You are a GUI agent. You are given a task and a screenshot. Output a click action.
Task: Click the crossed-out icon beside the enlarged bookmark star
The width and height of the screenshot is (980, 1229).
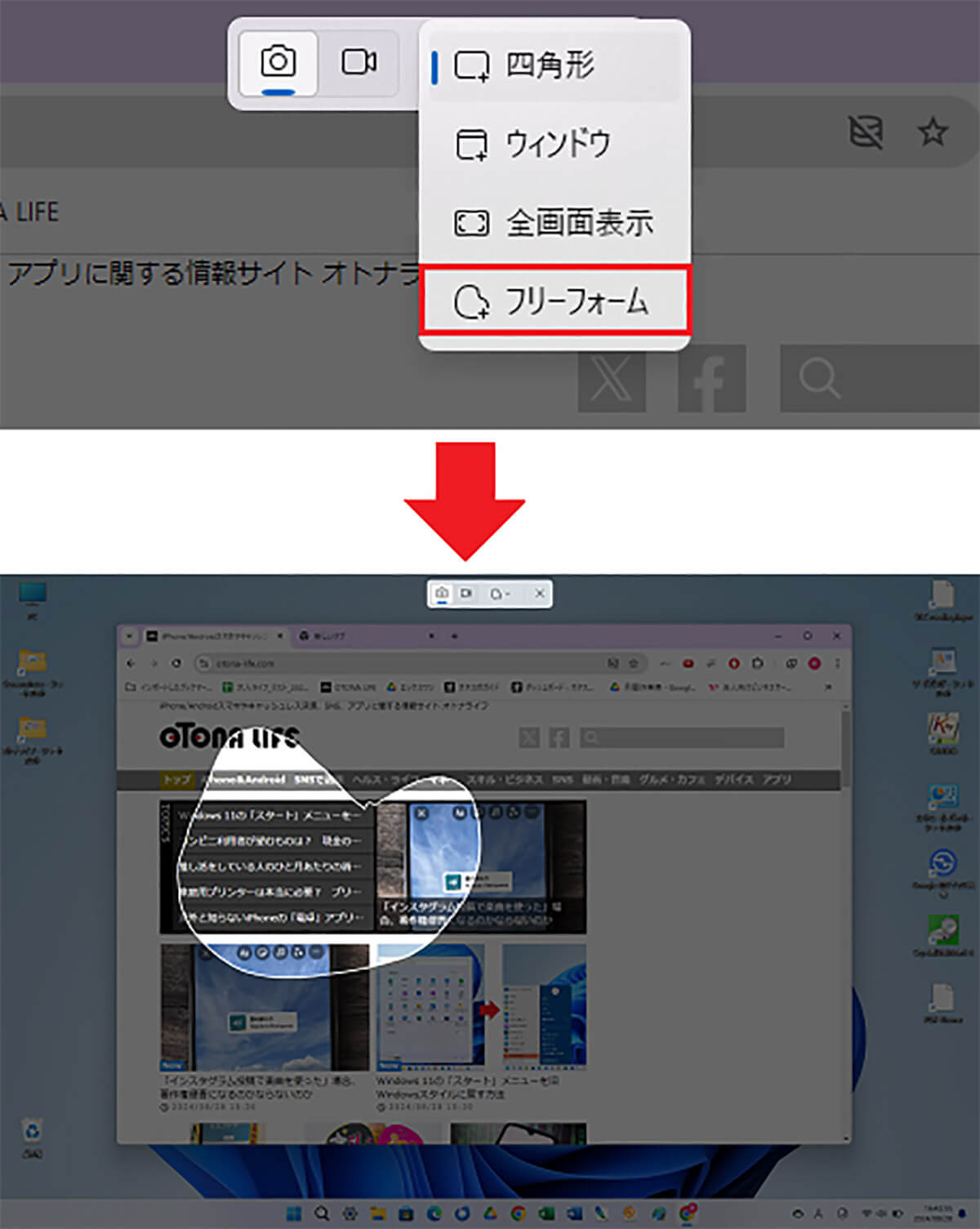[x=866, y=131]
